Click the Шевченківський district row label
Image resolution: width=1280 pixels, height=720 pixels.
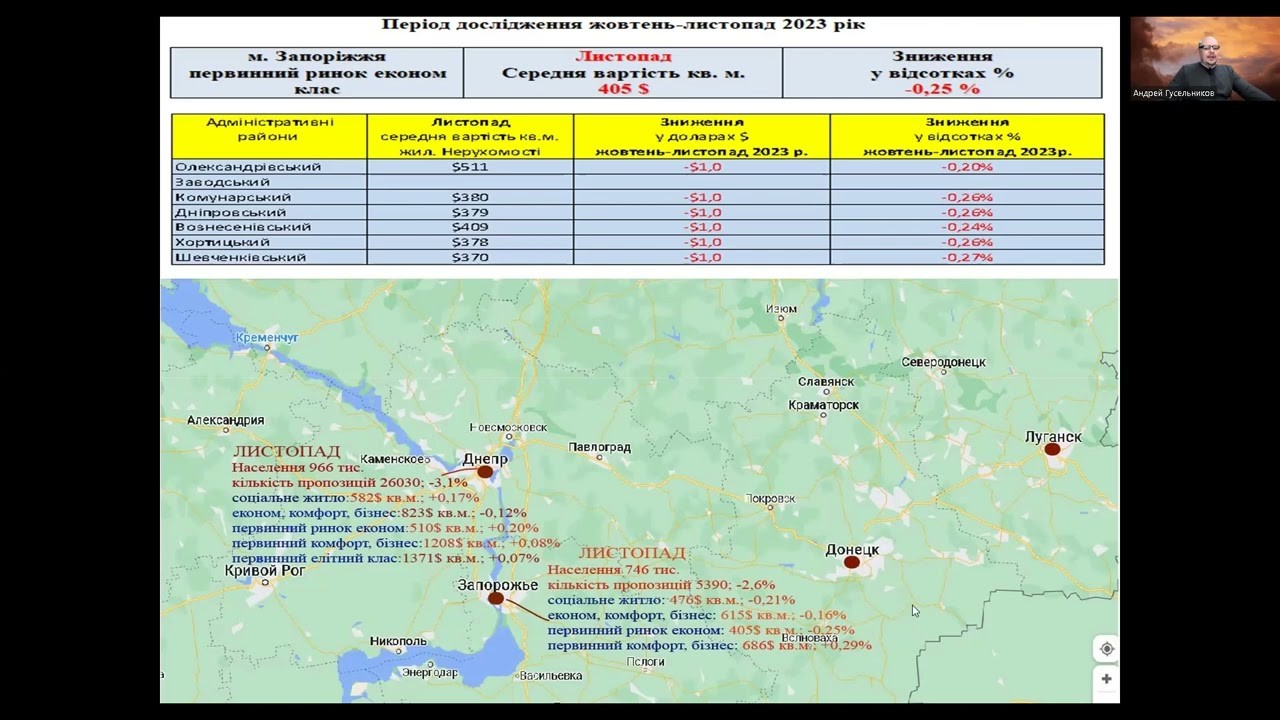pos(241,257)
